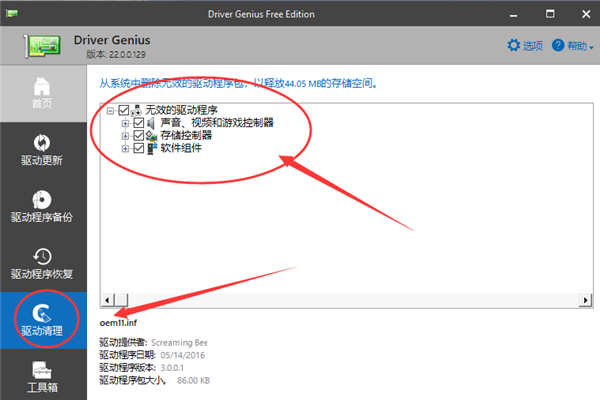Screen dimensions: 600x400
Task: Click the Driver Genius circuit board logo
Action: click(x=42, y=46)
